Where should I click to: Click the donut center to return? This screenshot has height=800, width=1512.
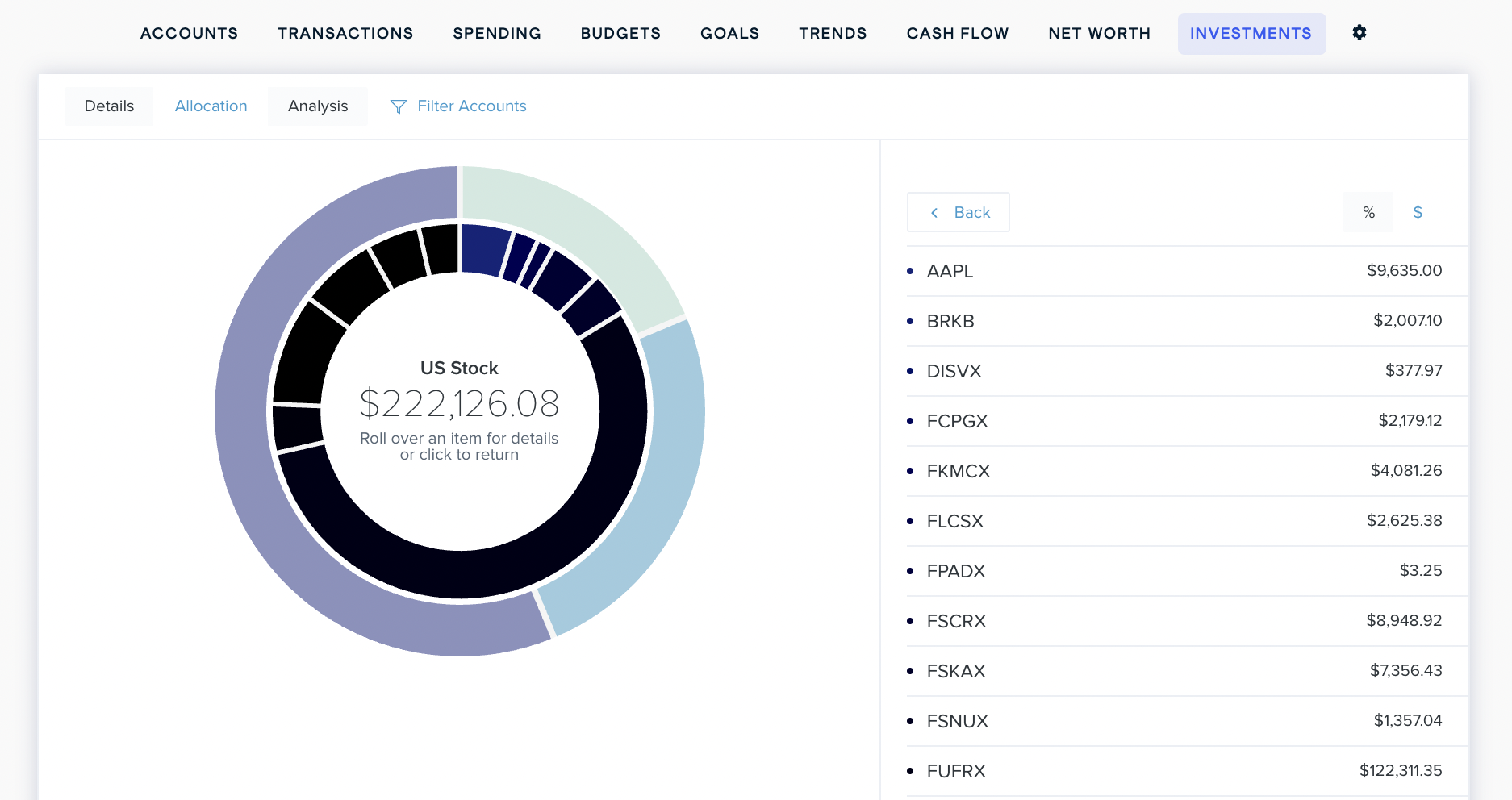[x=459, y=411]
